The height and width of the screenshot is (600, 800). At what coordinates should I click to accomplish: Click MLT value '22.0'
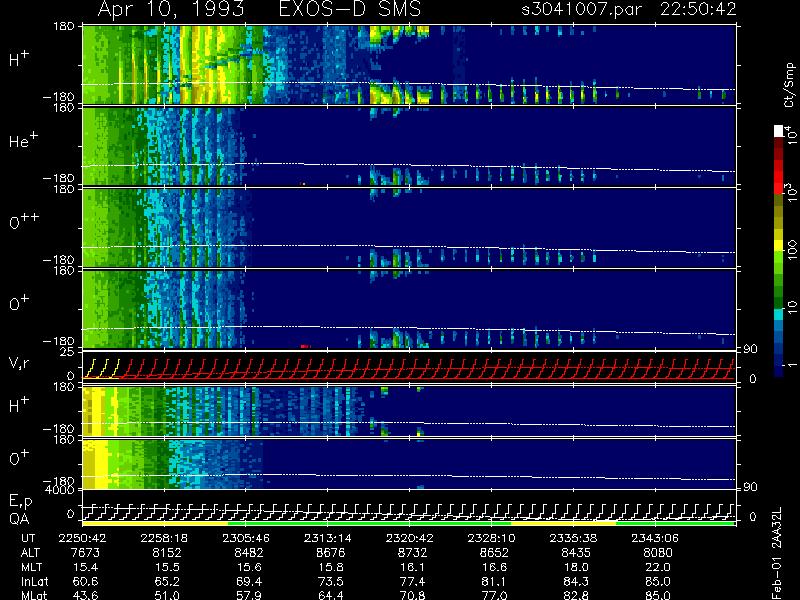point(658,567)
